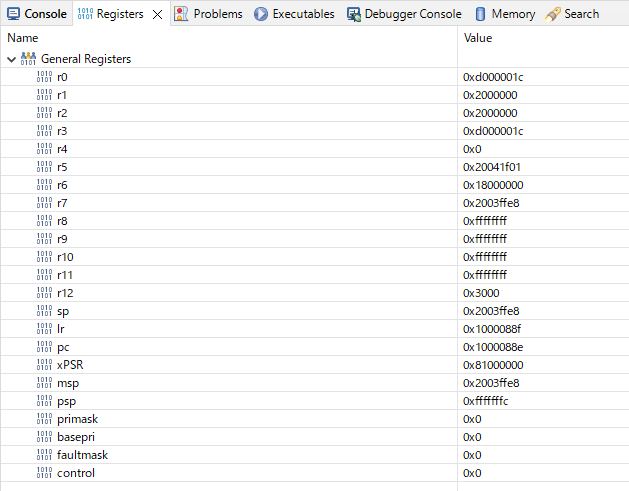Image resolution: width=629 pixels, height=491 pixels.
Task: Click the register icon beside r0
Action: 44,77
